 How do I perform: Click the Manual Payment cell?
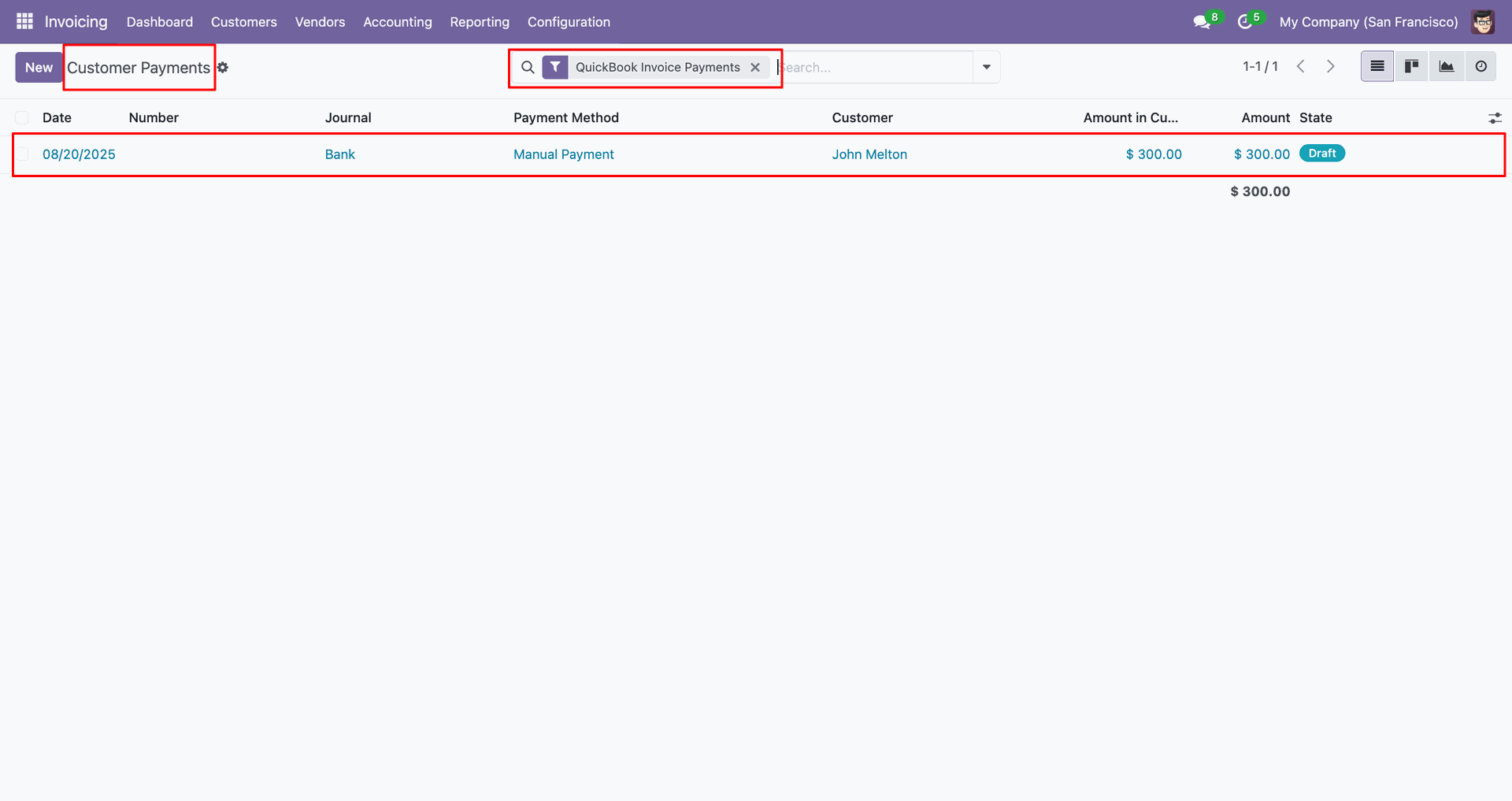[564, 154]
